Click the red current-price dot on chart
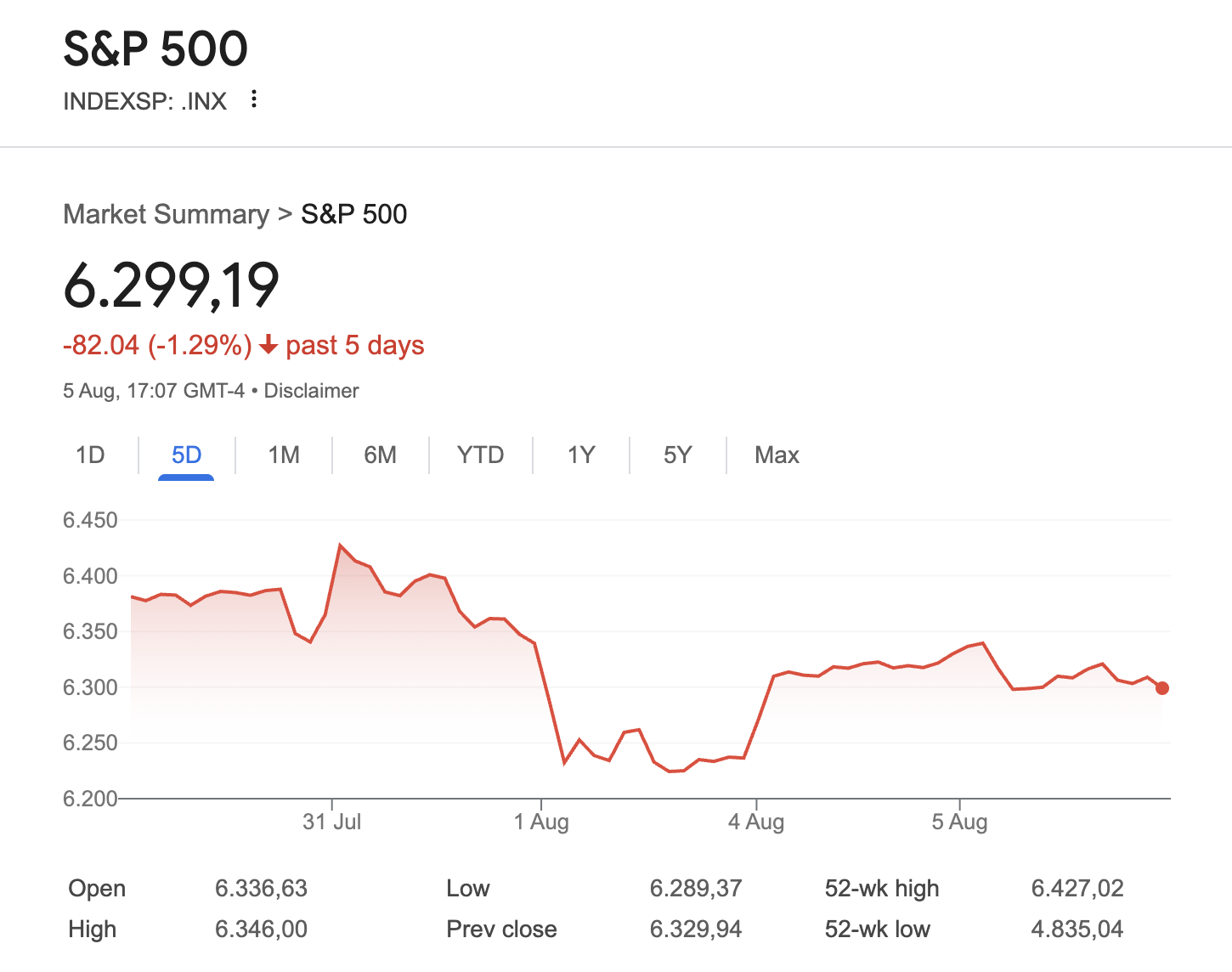 tap(1162, 688)
